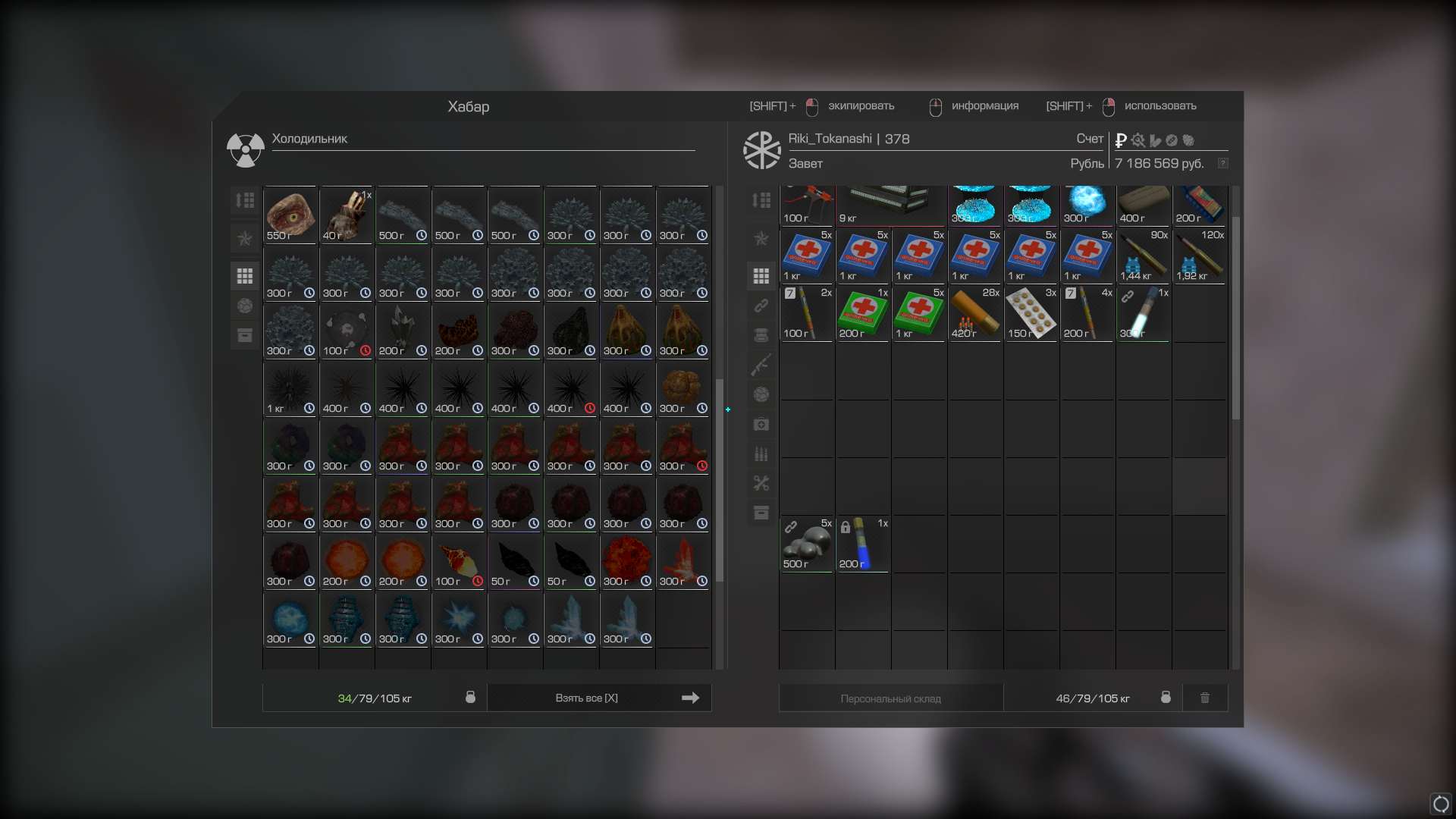Screen dimensions: 1456x819
Task: Select the locked blue tube 200 г
Action: (863, 544)
